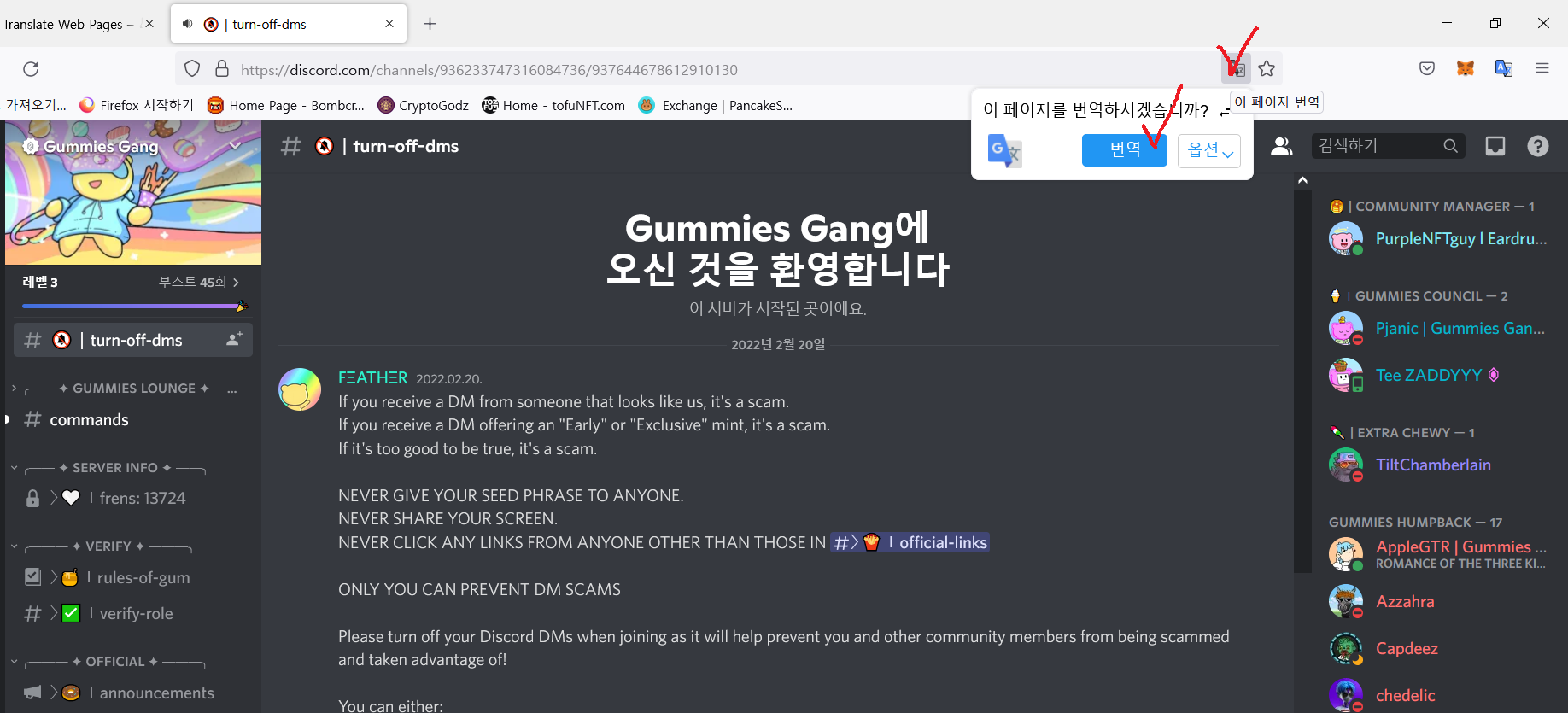Image resolution: width=1568 pixels, height=713 pixels.
Task: Open the commands channel
Action: coord(133,419)
